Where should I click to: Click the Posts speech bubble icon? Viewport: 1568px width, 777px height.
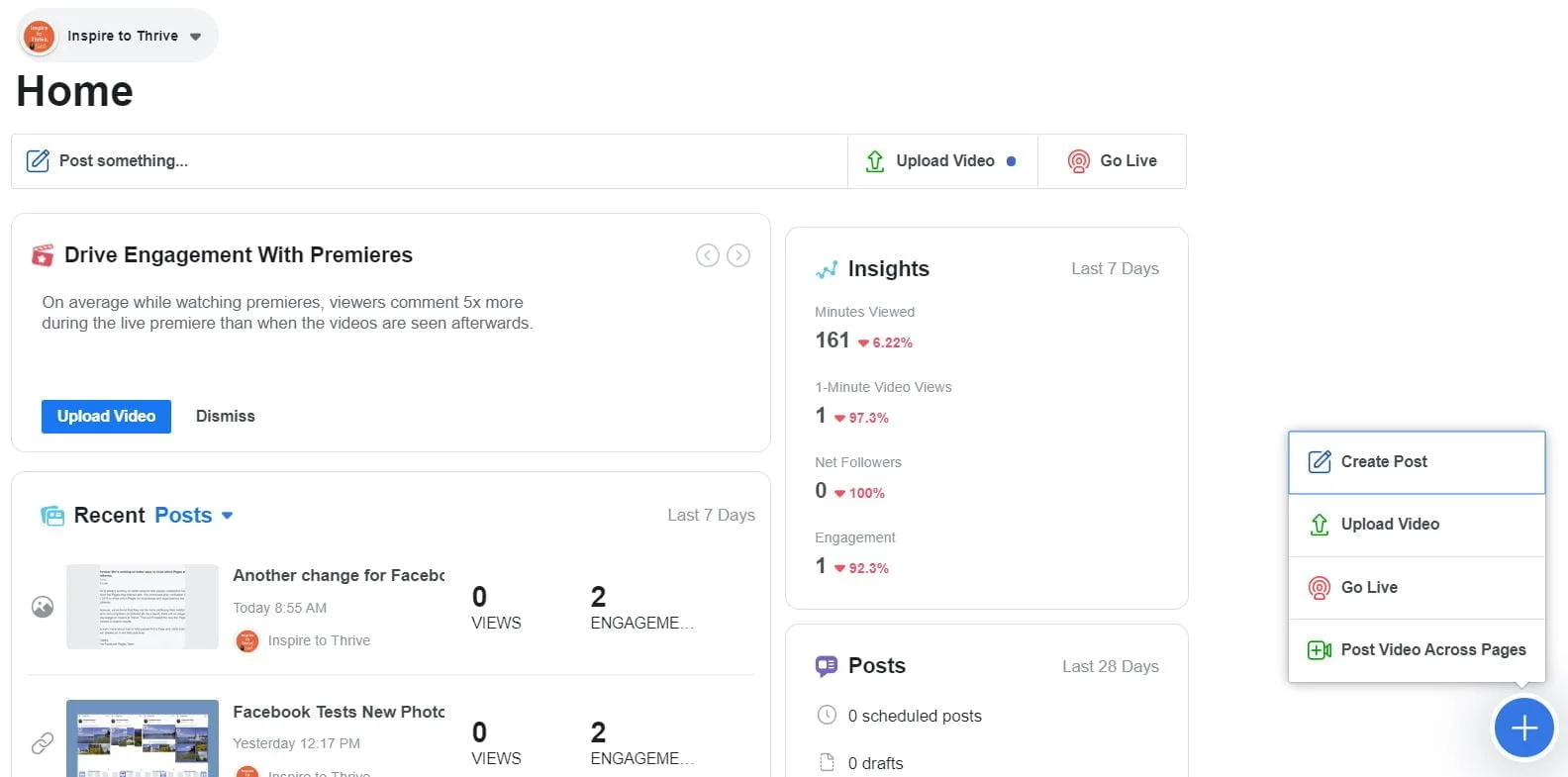[x=827, y=666]
